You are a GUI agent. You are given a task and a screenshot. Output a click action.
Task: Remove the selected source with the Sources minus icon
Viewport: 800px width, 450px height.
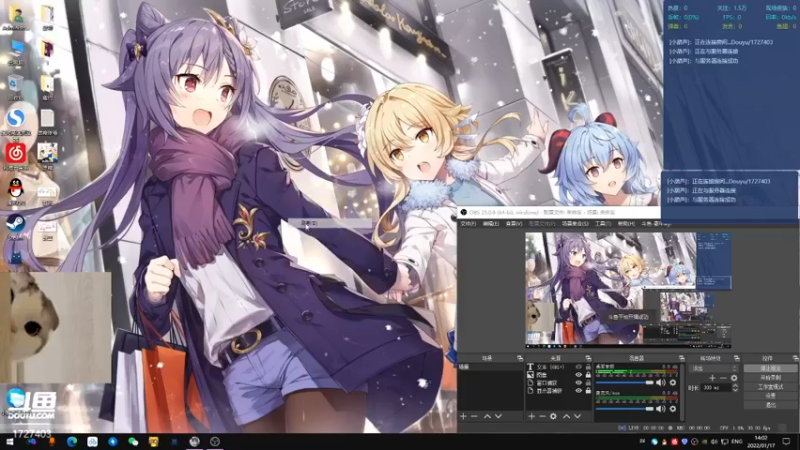542,416
